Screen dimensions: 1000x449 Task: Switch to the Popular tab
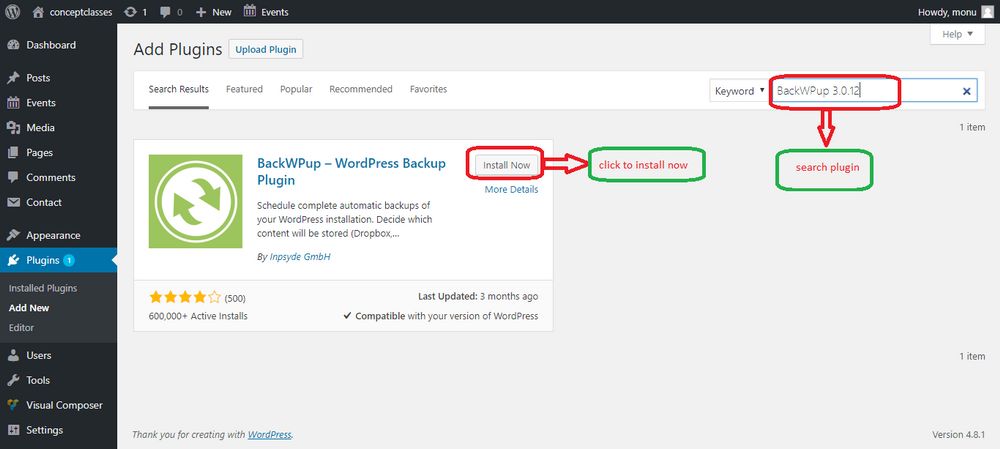[x=296, y=89]
